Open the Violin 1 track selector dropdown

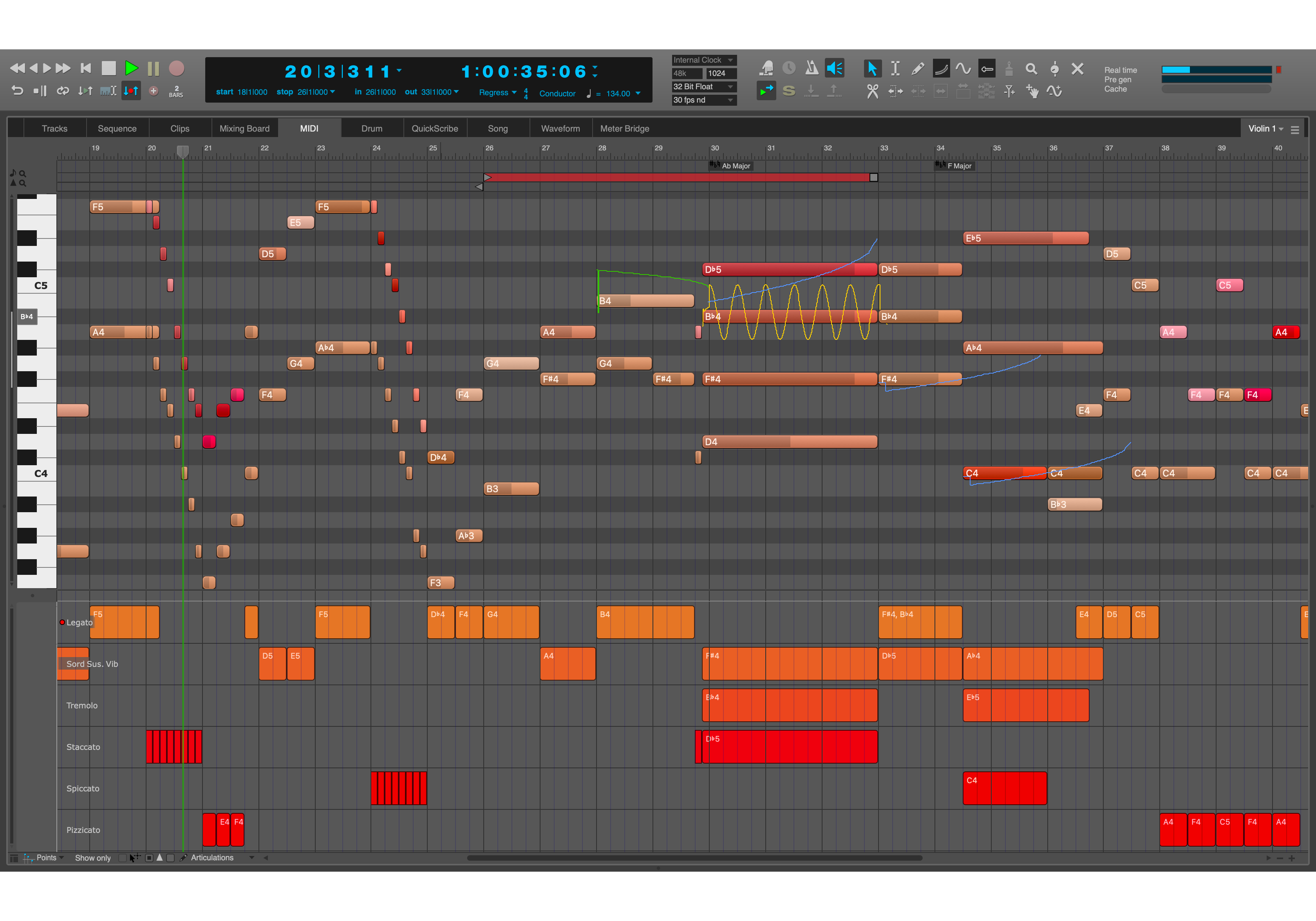(x=1265, y=128)
